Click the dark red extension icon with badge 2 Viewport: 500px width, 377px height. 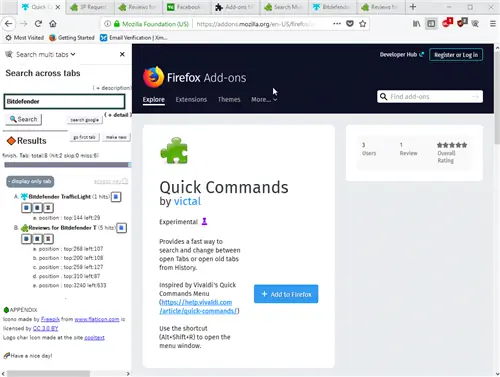coord(462,23)
